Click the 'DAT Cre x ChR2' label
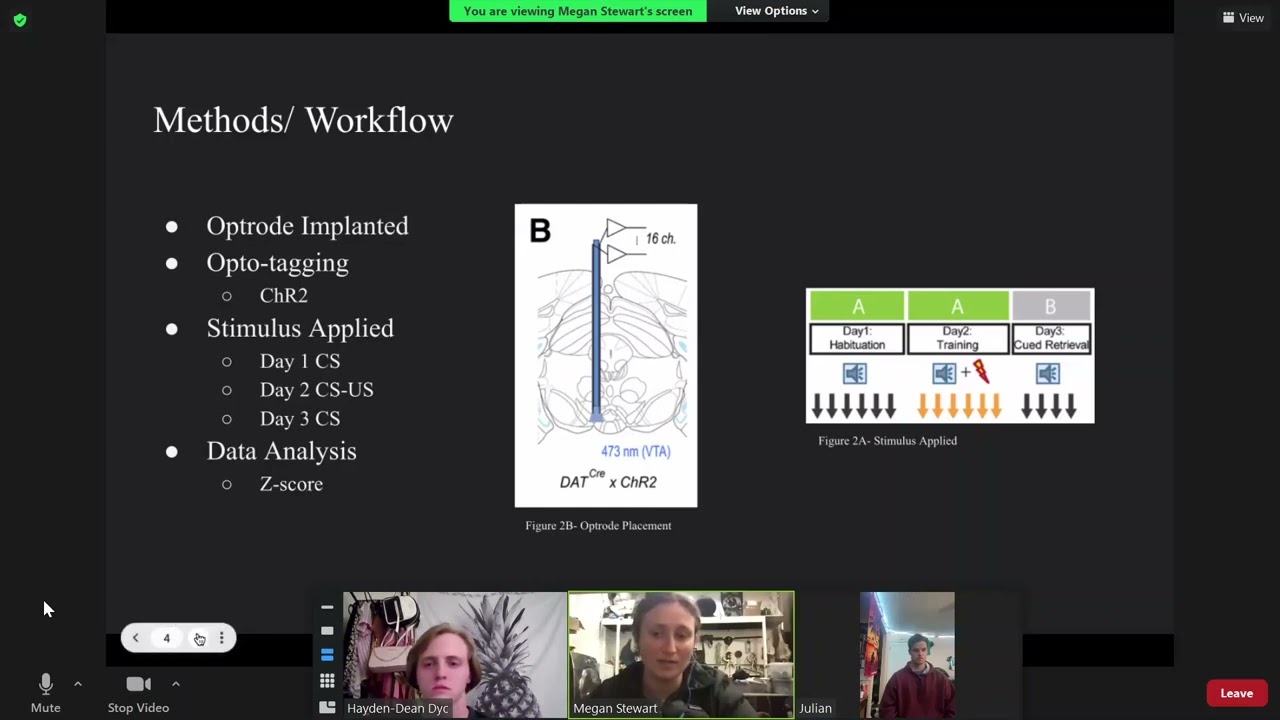The image size is (1280, 720). [608, 480]
